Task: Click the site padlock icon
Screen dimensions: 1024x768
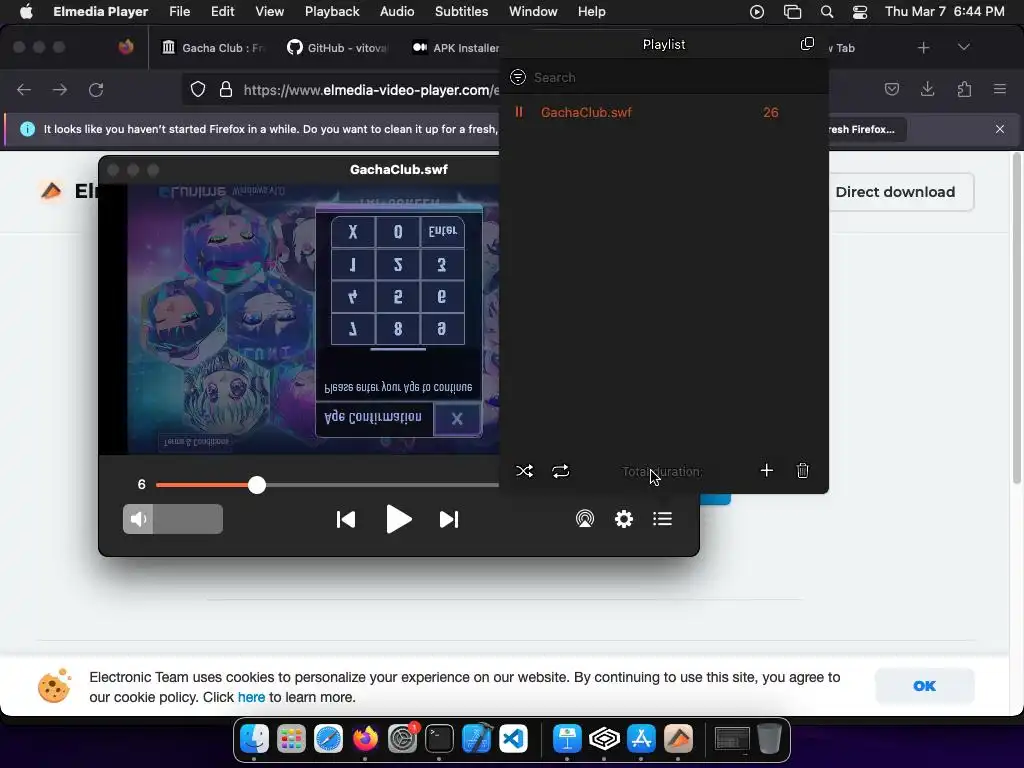Action: (x=226, y=89)
